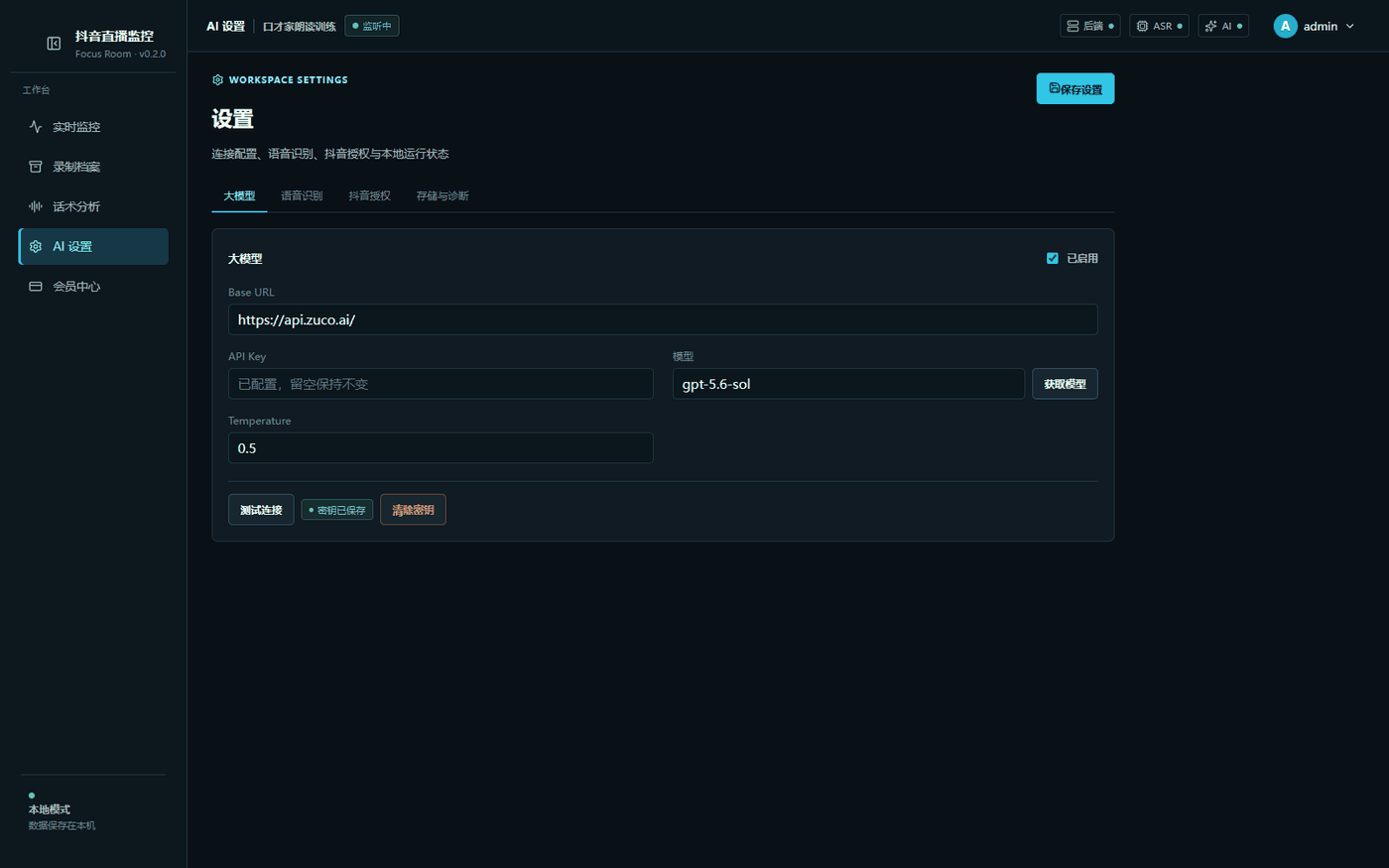Click the admin avatar circle

[x=1285, y=26]
